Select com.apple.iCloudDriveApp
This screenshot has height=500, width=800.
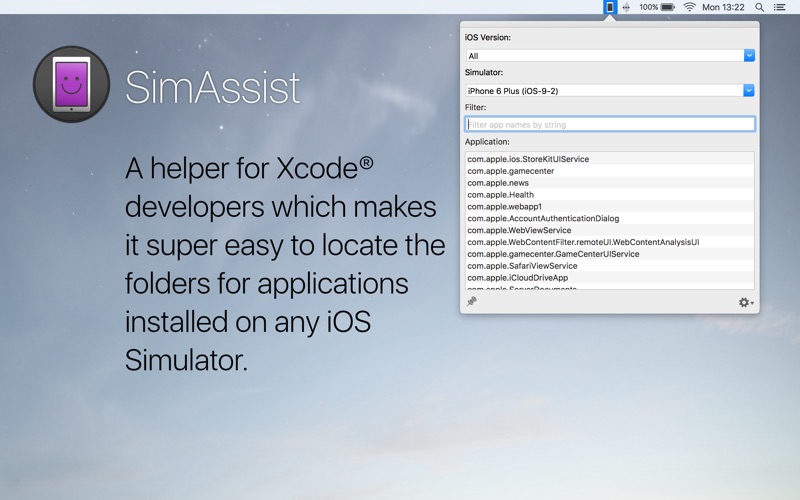coord(610,278)
